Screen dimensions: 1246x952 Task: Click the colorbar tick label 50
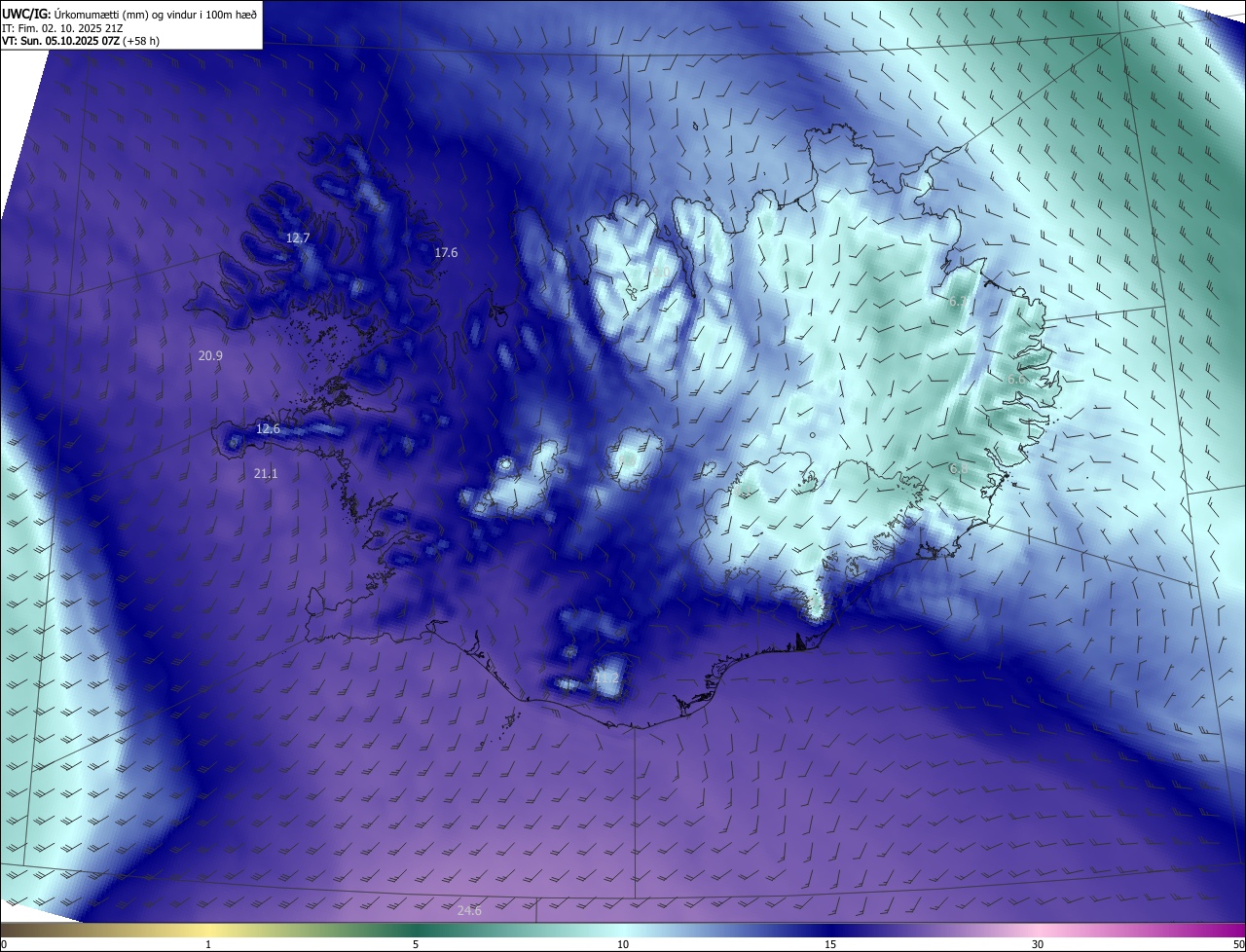click(x=1238, y=944)
